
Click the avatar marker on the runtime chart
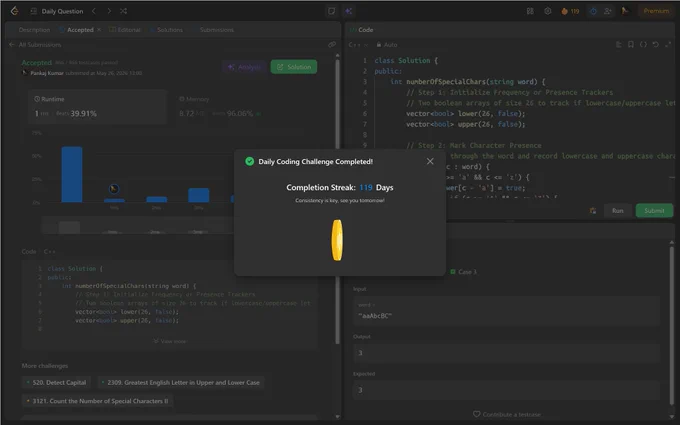coord(114,189)
